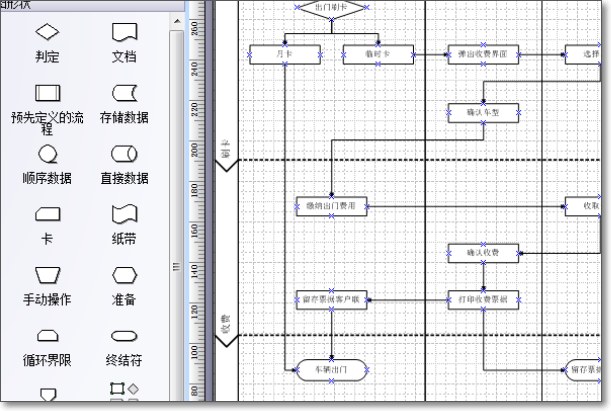Click the scroll-up arrow of shapes panel

click(177, 21)
